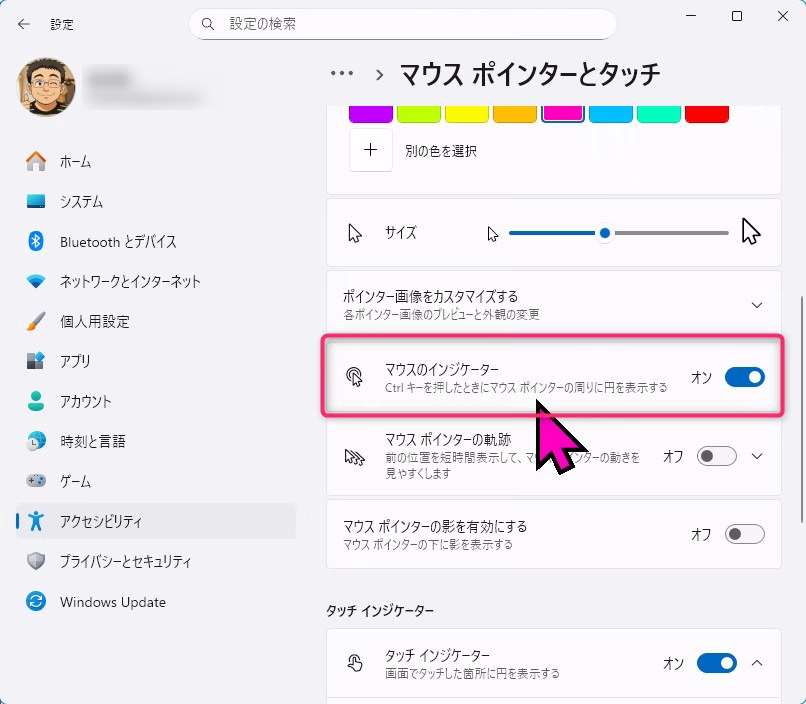Click the プライバシーとセキュリティ shield icon
Image resolution: width=806 pixels, height=704 pixels.
(36, 562)
